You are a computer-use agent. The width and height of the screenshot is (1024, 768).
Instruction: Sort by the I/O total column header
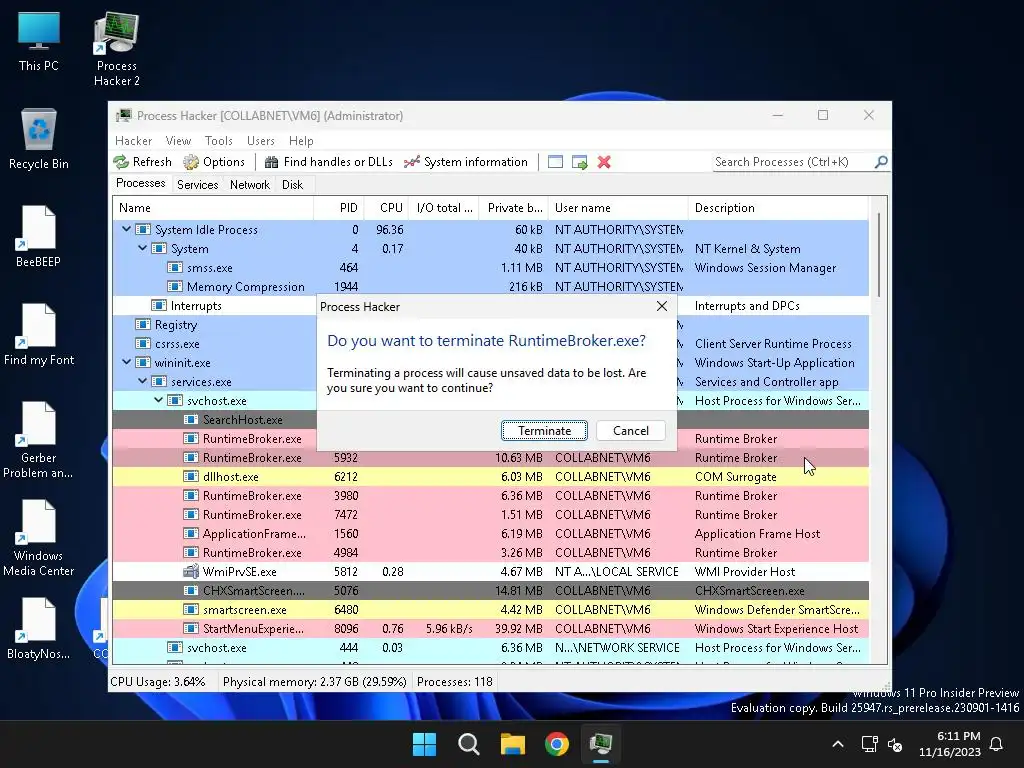click(443, 208)
